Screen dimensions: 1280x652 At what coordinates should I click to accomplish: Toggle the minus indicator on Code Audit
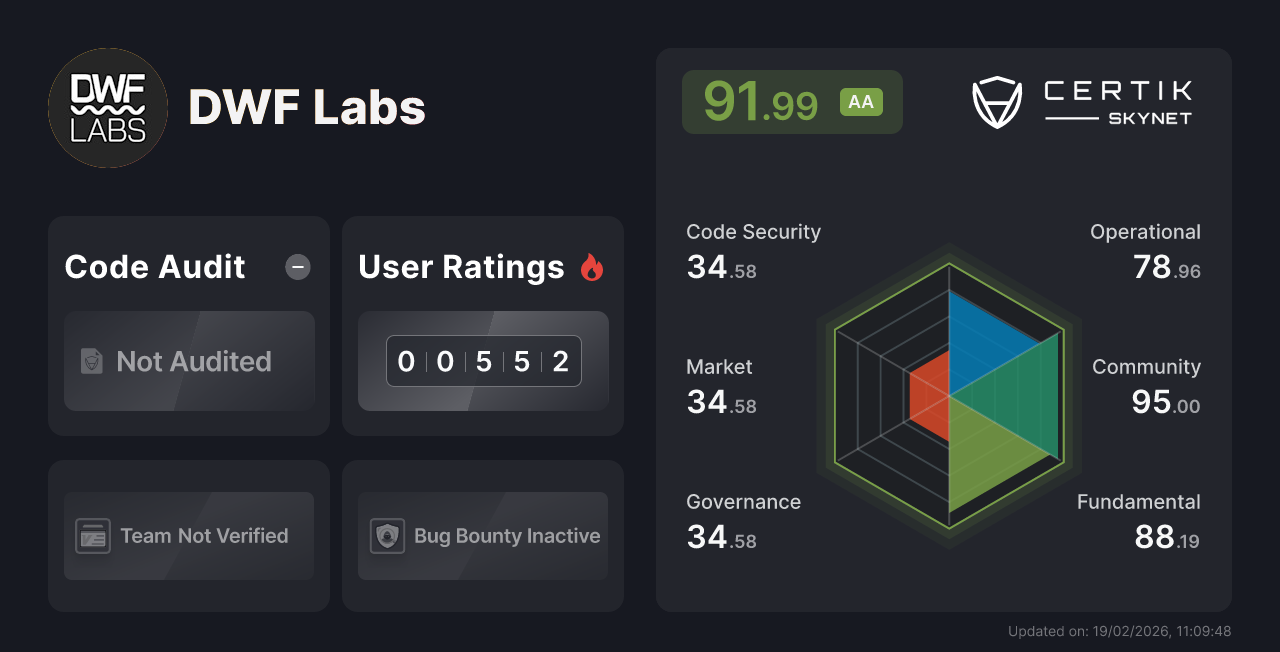[297, 267]
